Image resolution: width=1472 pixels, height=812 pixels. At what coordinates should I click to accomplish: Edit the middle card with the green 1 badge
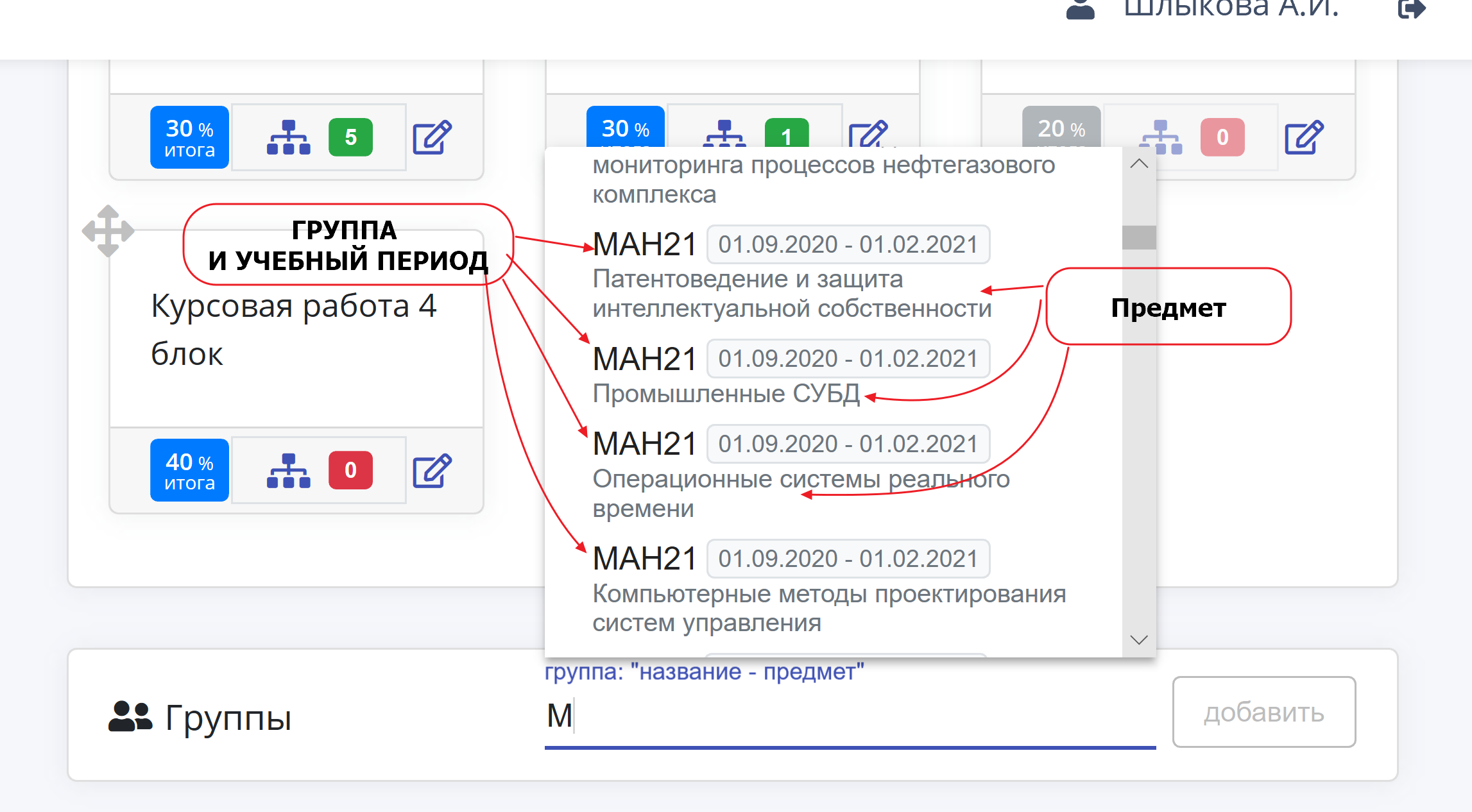pyautogui.click(x=868, y=134)
